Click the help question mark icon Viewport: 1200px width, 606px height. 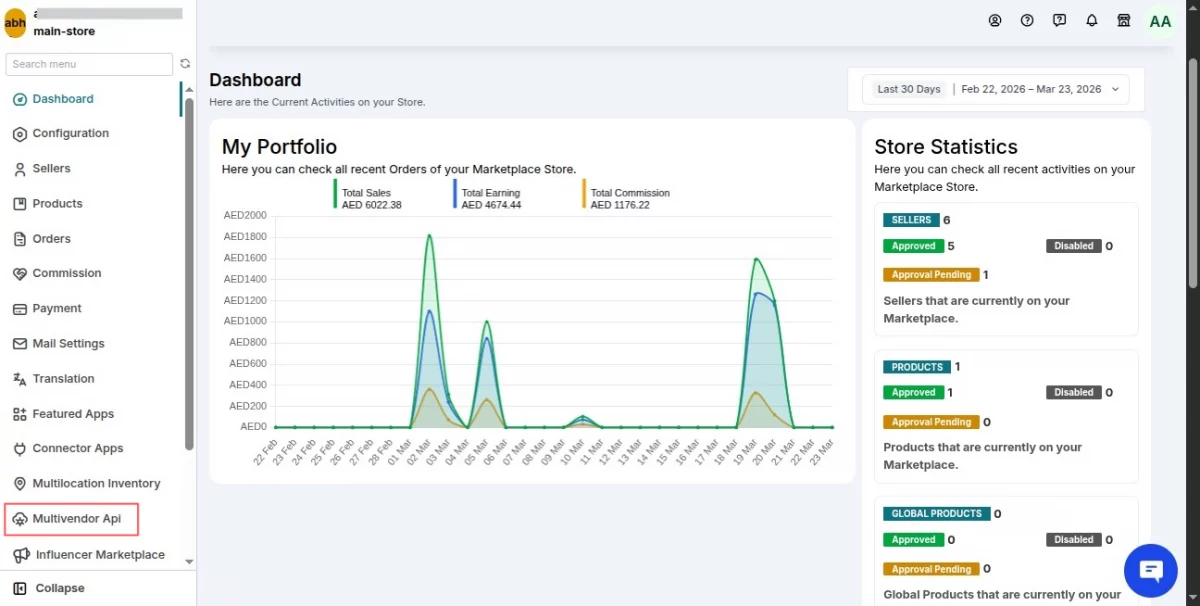[1027, 20]
